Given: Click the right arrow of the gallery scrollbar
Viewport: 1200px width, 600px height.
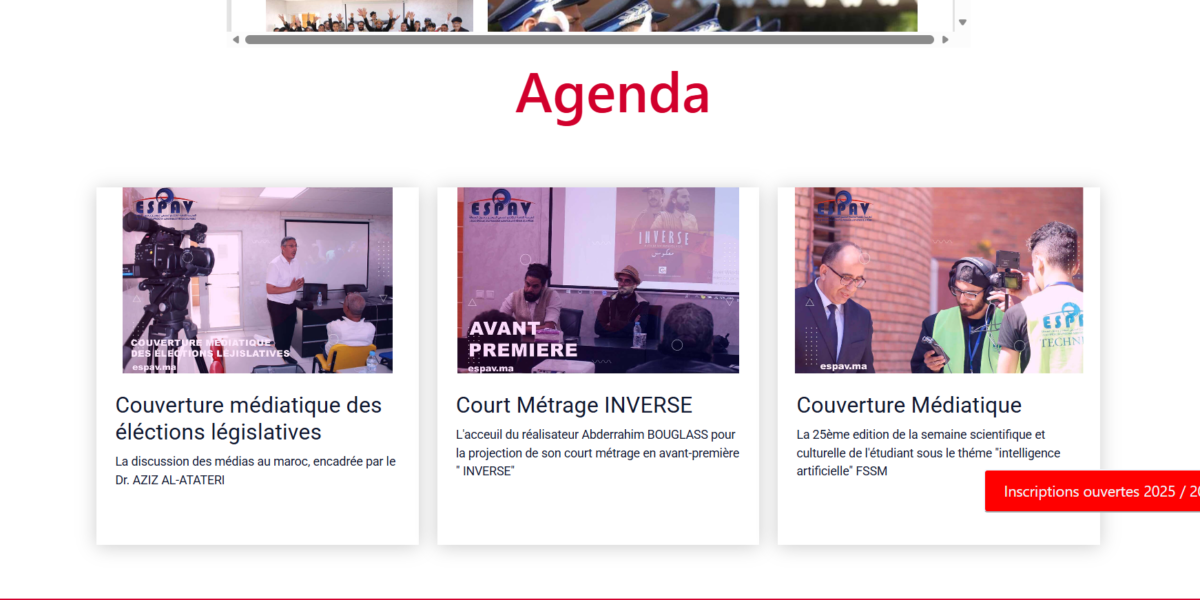Looking at the screenshot, I should [x=943, y=40].
